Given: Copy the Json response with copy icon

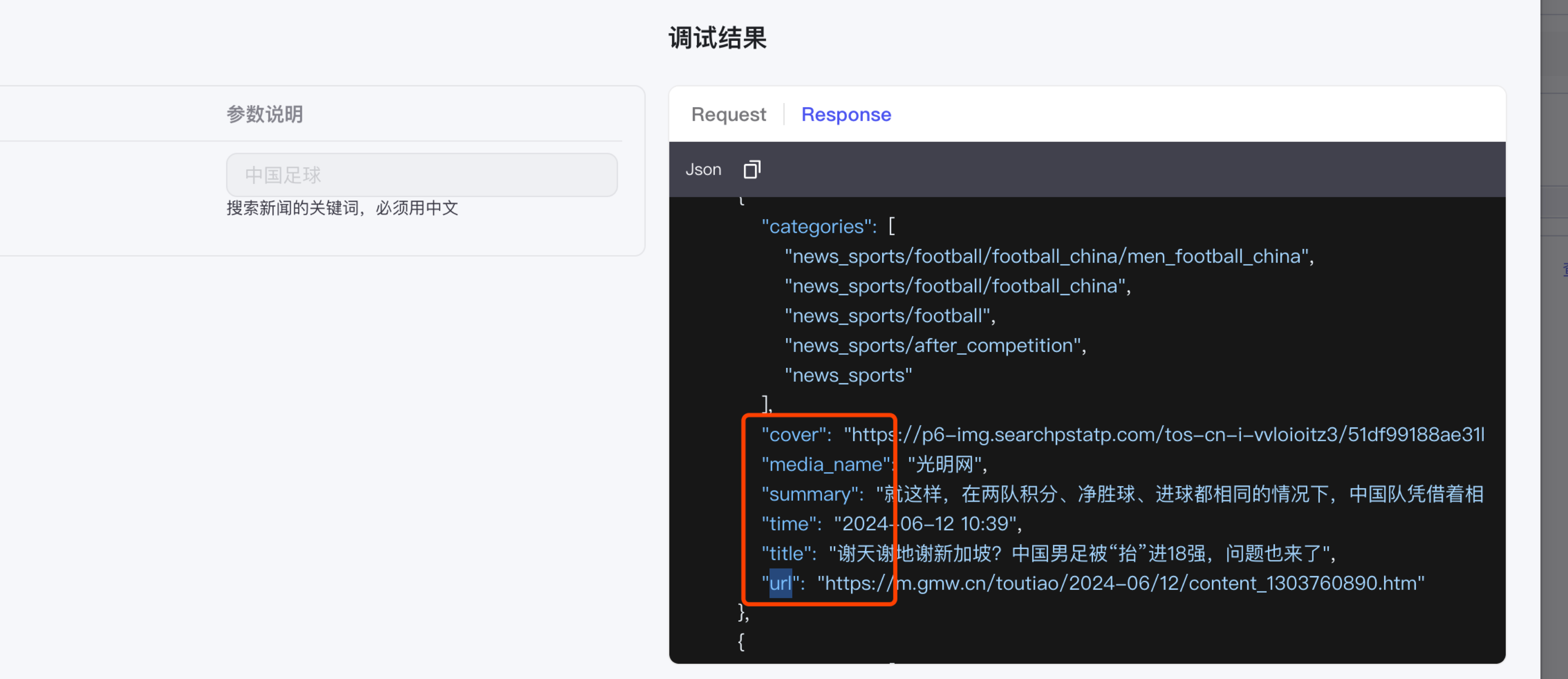Looking at the screenshot, I should [752, 169].
